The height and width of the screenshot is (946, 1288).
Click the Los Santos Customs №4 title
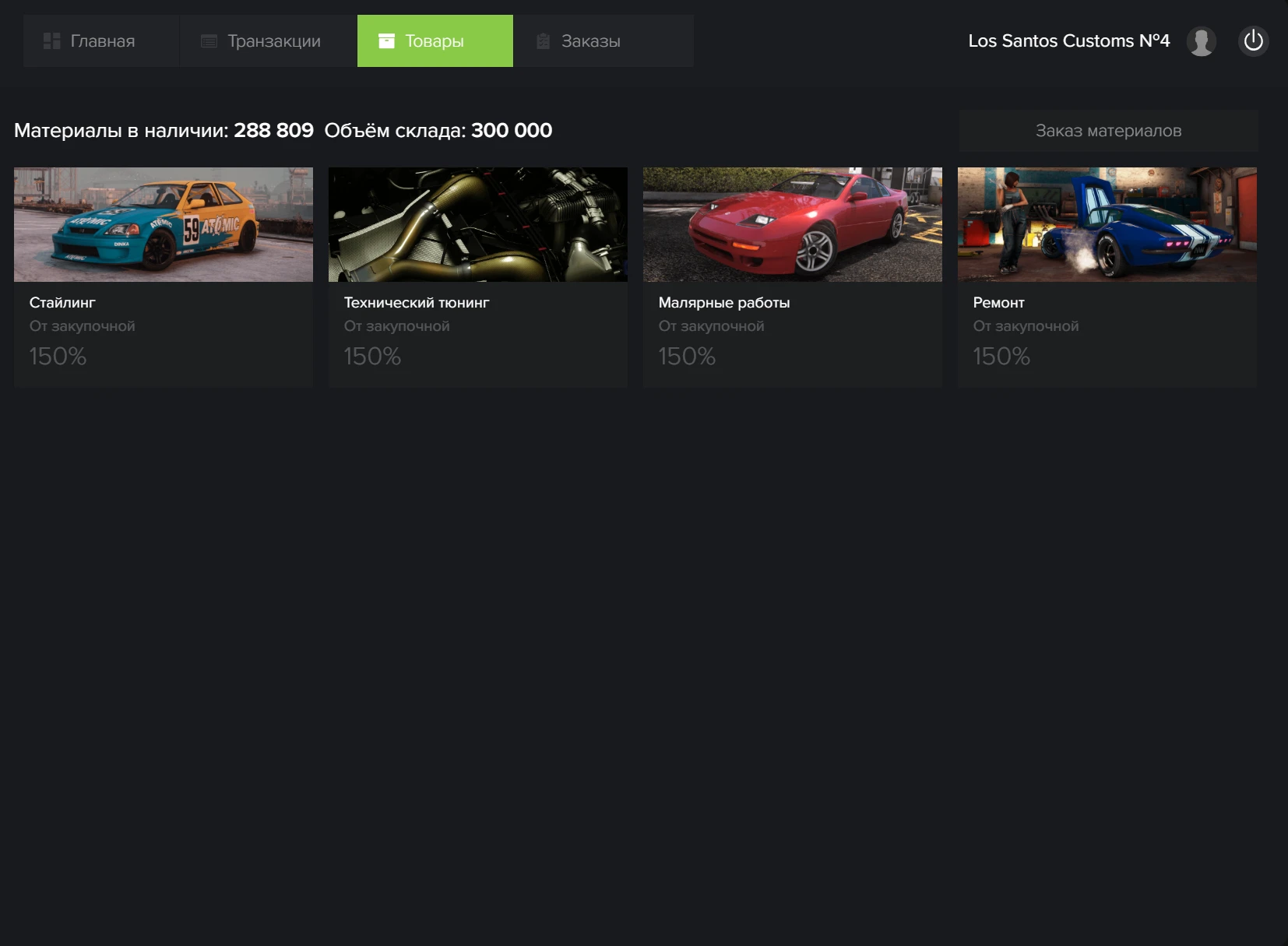point(1068,41)
